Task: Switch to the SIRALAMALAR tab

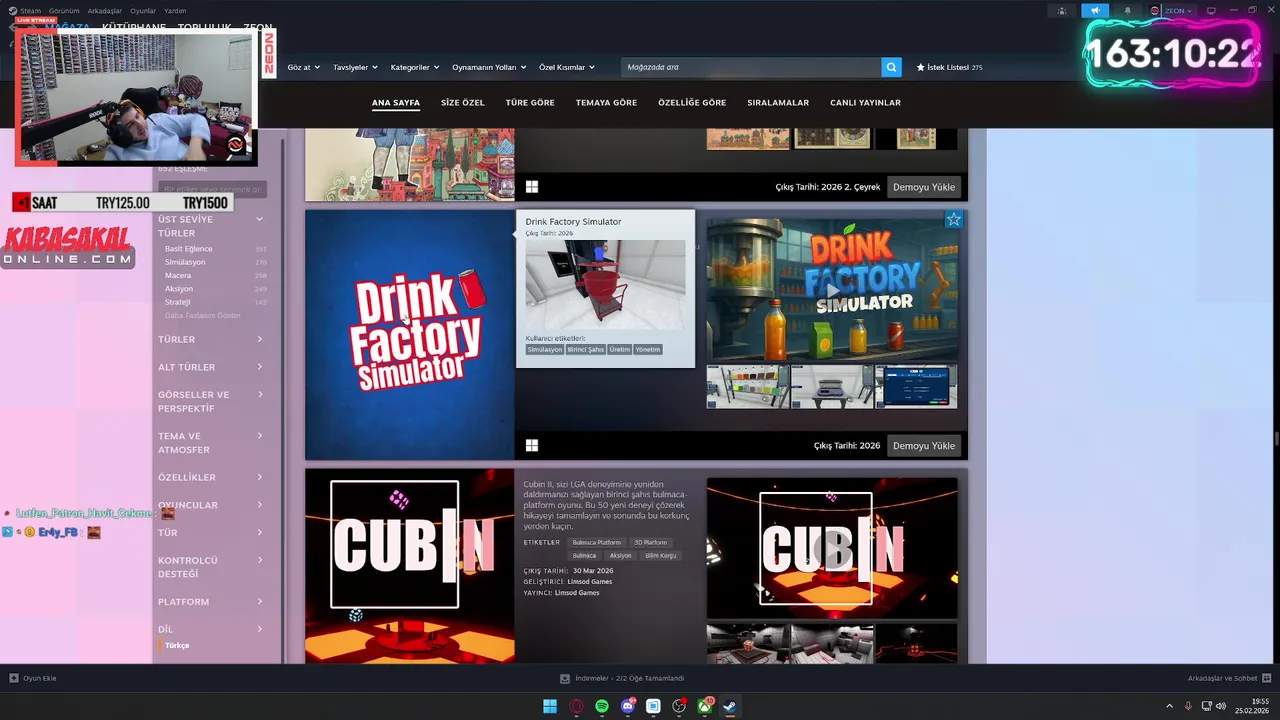Action: 778,102
